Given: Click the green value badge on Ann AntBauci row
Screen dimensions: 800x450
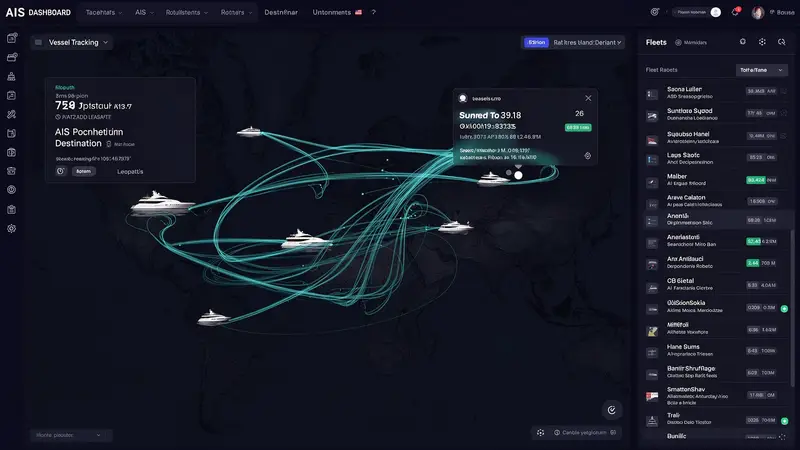Looking at the screenshot, I should pyautogui.click(x=753, y=263).
